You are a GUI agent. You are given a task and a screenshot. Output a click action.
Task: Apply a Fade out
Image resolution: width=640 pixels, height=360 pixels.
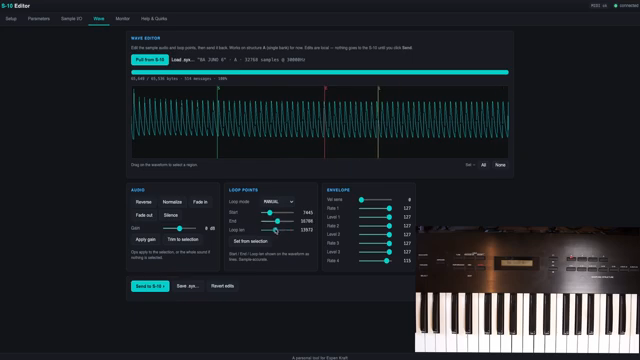pyautogui.click(x=144, y=215)
